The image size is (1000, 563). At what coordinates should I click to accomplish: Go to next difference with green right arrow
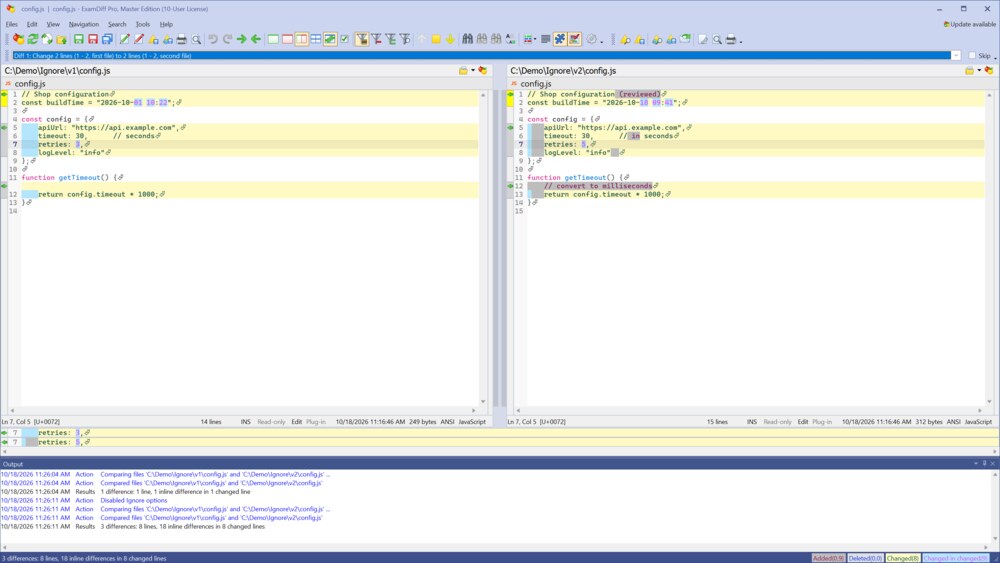(242, 40)
